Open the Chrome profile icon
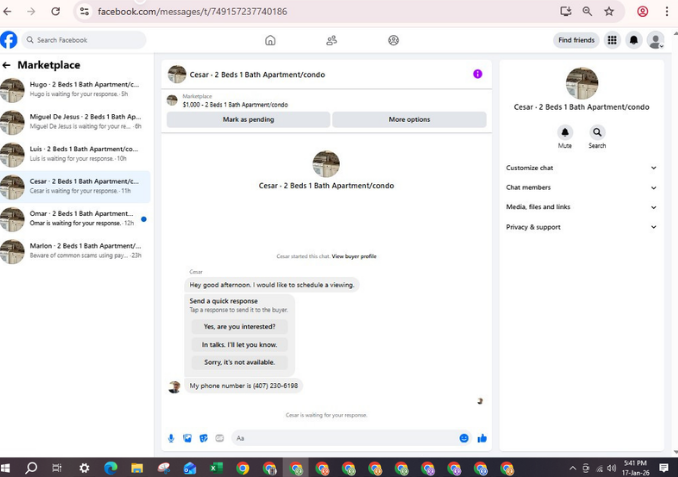678x477 pixels. click(643, 11)
